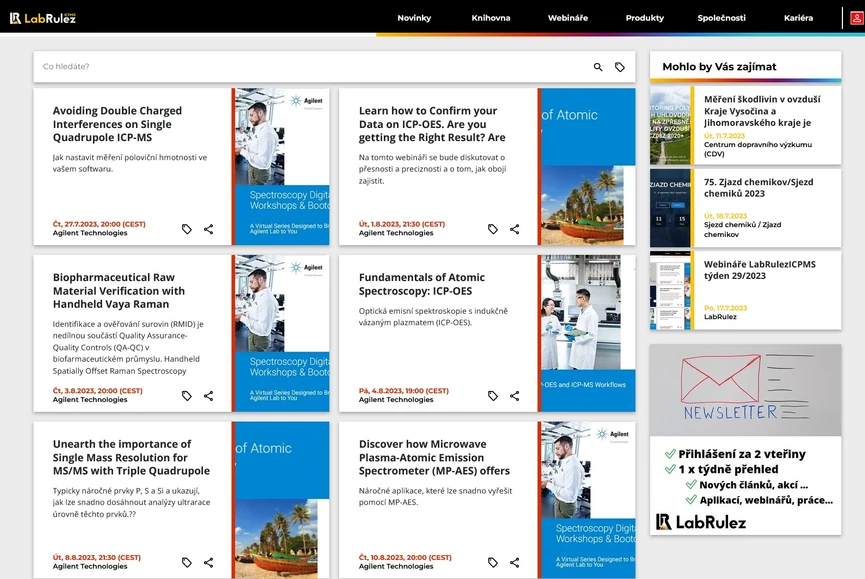Open article '75. Zjazd chemikov/Sjezd chemiků 2023'
Viewport: 865px width, 579px height.
(x=759, y=187)
